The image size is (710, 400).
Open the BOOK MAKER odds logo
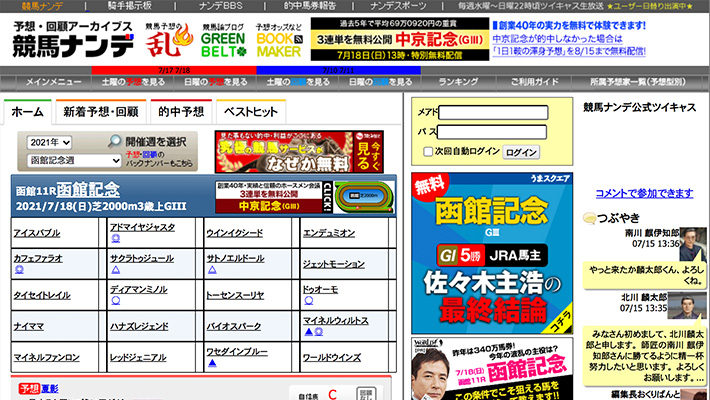[x=279, y=40]
